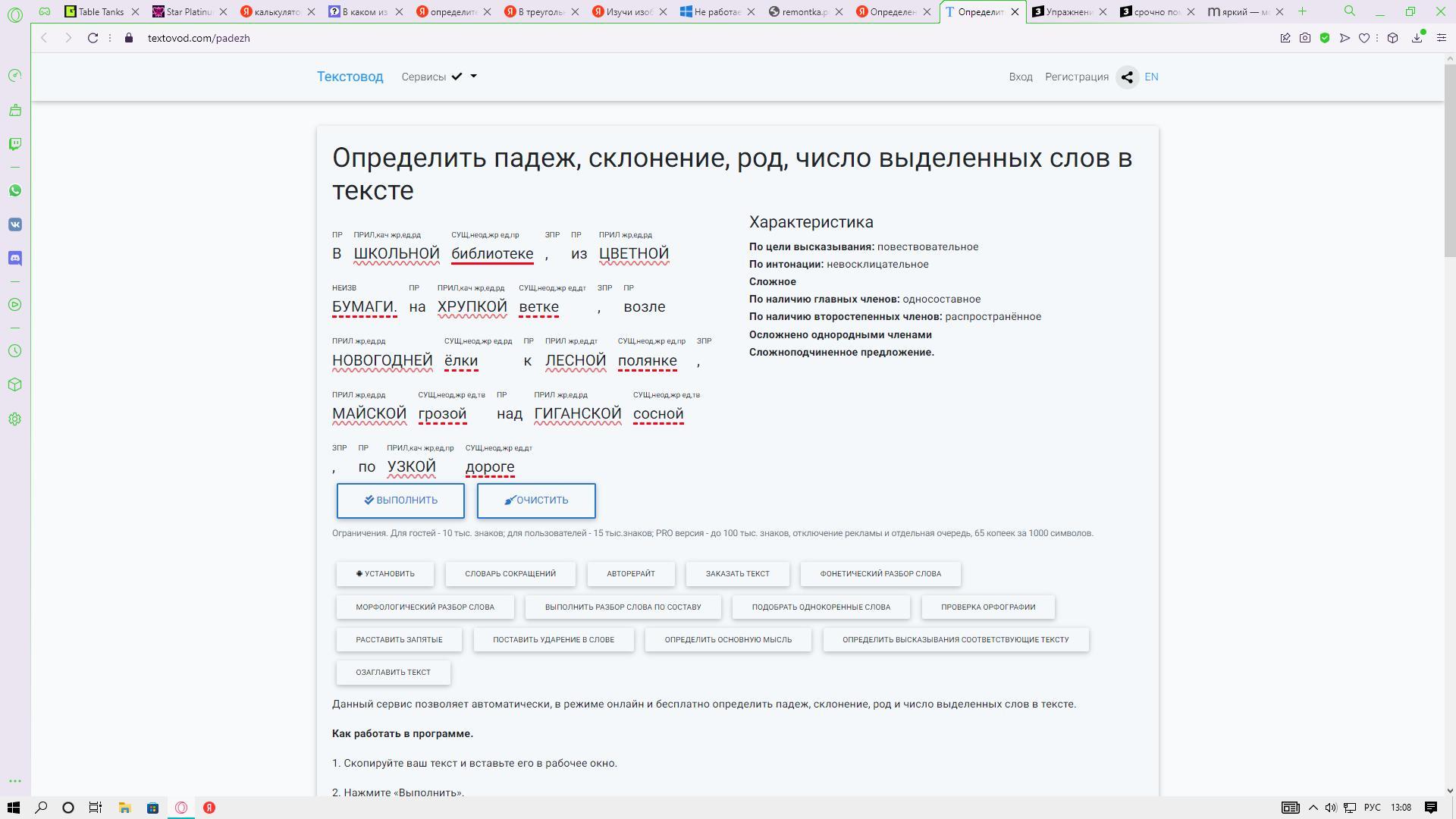The image size is (1456, 819).
Task: Open Twitch in the Opera sidebar
Action: [15, 144]
